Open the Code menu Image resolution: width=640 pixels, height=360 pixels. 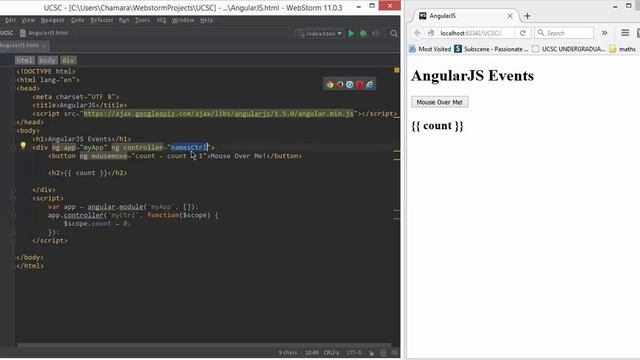[x=78, y=20]
